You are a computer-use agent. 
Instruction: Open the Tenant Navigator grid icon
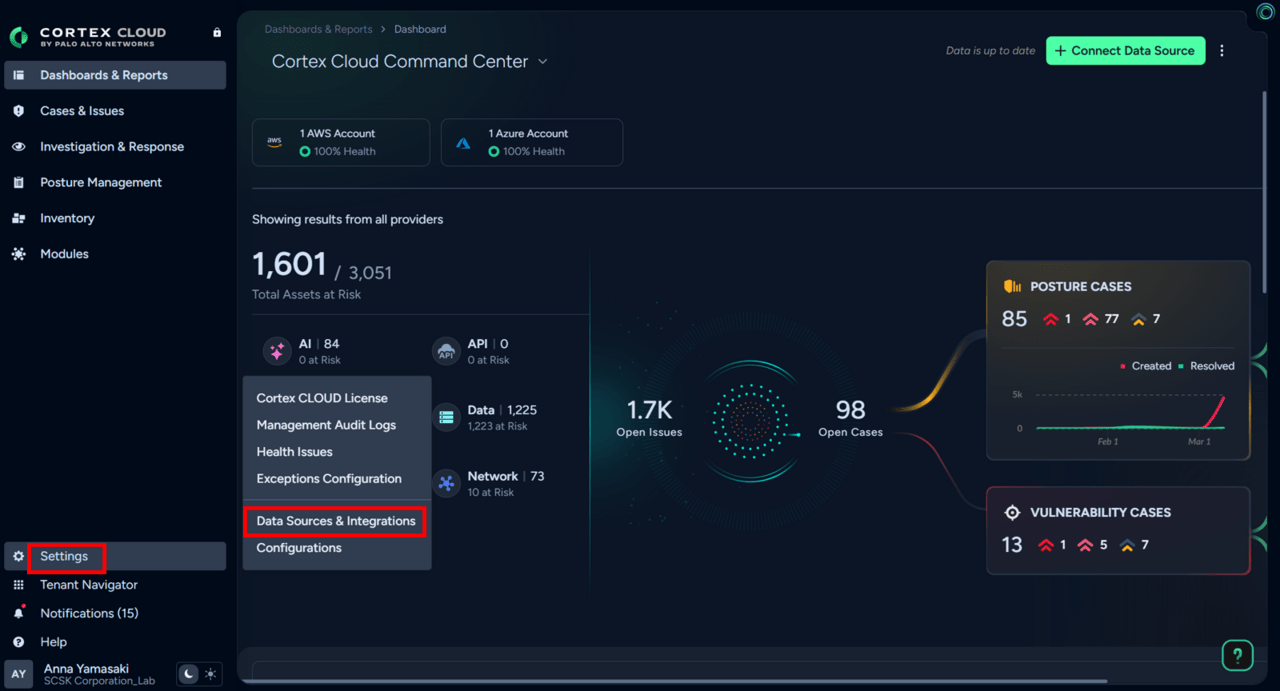pos(18,585)
